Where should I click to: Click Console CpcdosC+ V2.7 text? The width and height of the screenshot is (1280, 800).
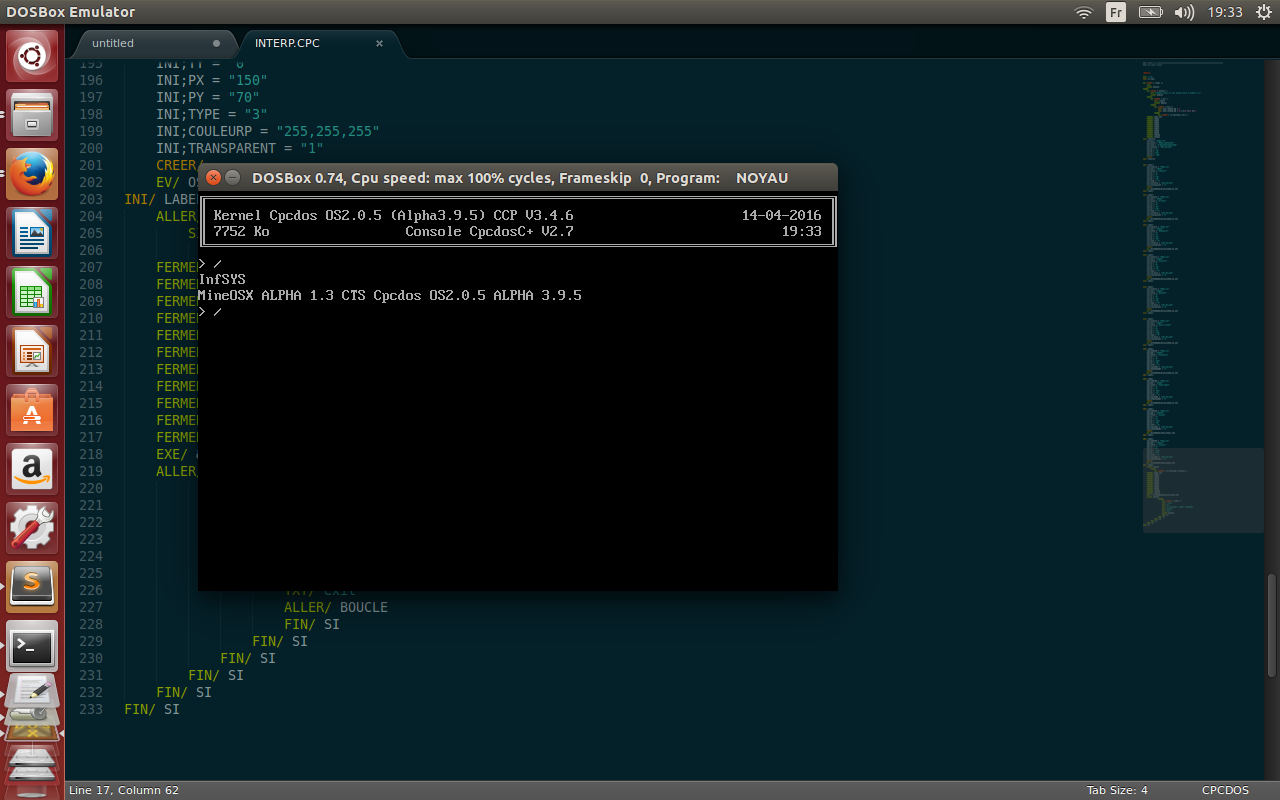[489, 232]
